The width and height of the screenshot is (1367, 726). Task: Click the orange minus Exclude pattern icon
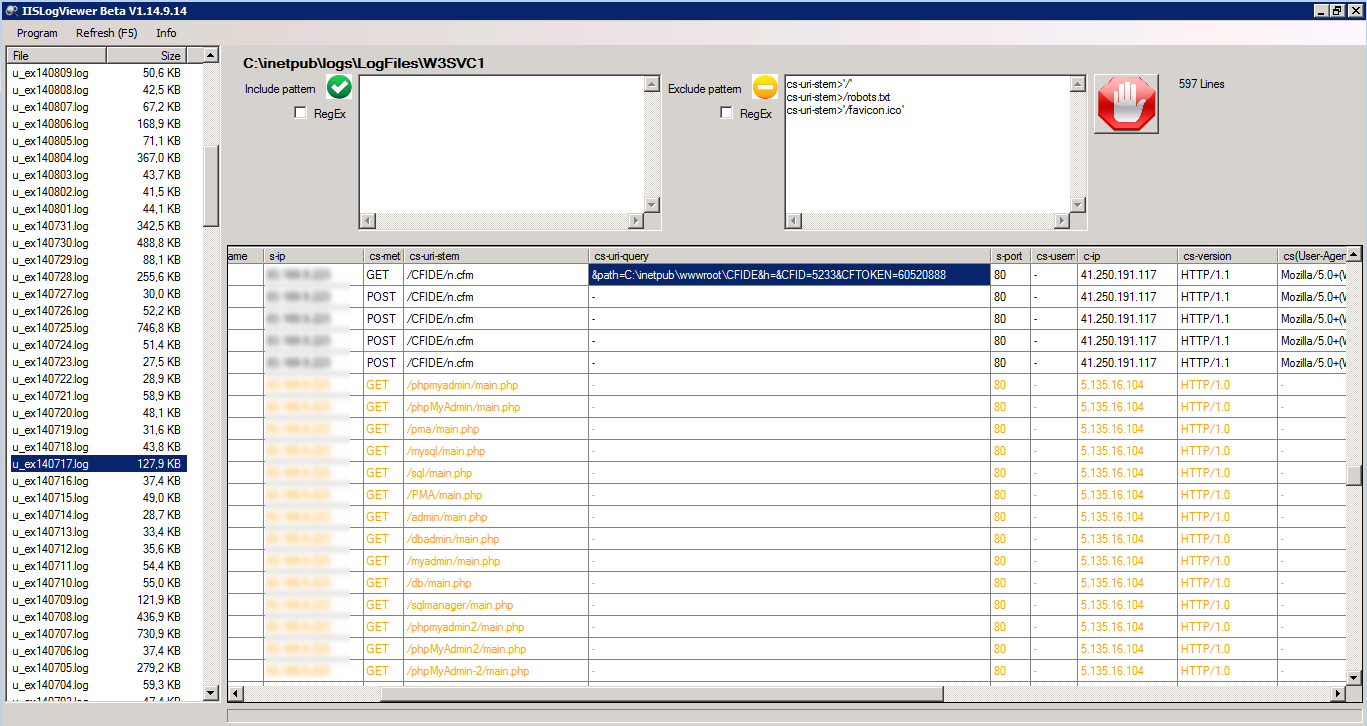[765, 87]
